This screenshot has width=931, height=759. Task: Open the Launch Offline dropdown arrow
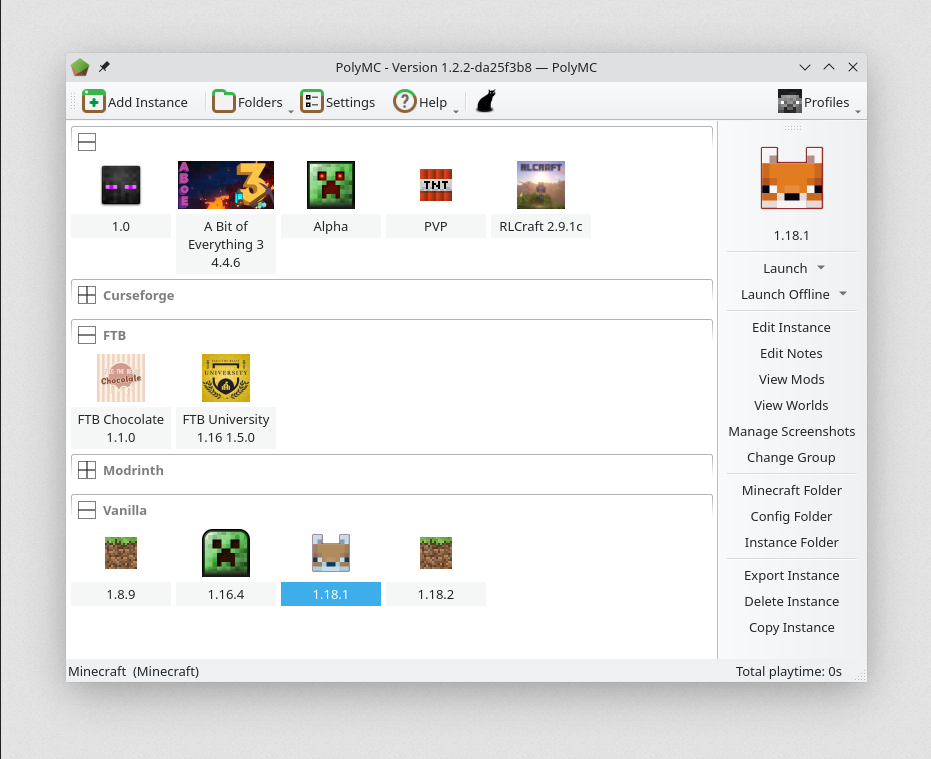843,294
